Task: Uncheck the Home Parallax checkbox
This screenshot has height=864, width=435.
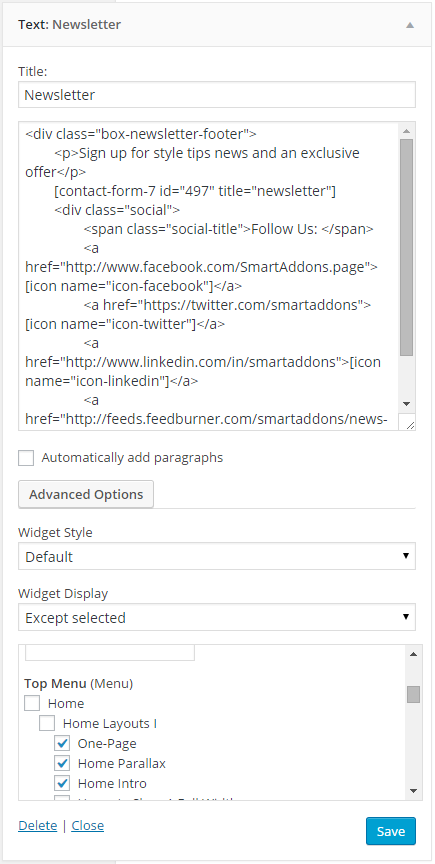Action: click(x=62, y=763)
